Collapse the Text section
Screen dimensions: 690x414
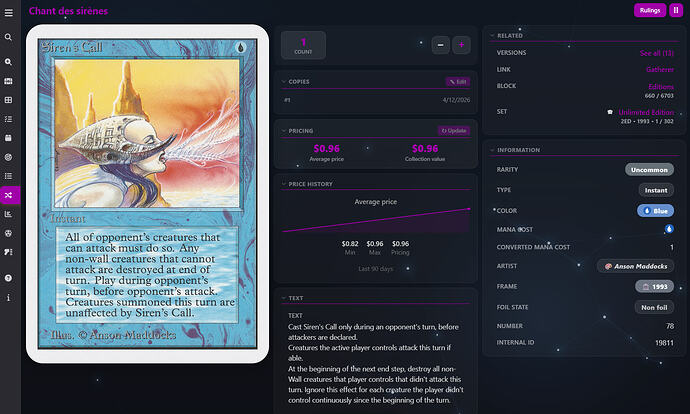click(284, 298)
